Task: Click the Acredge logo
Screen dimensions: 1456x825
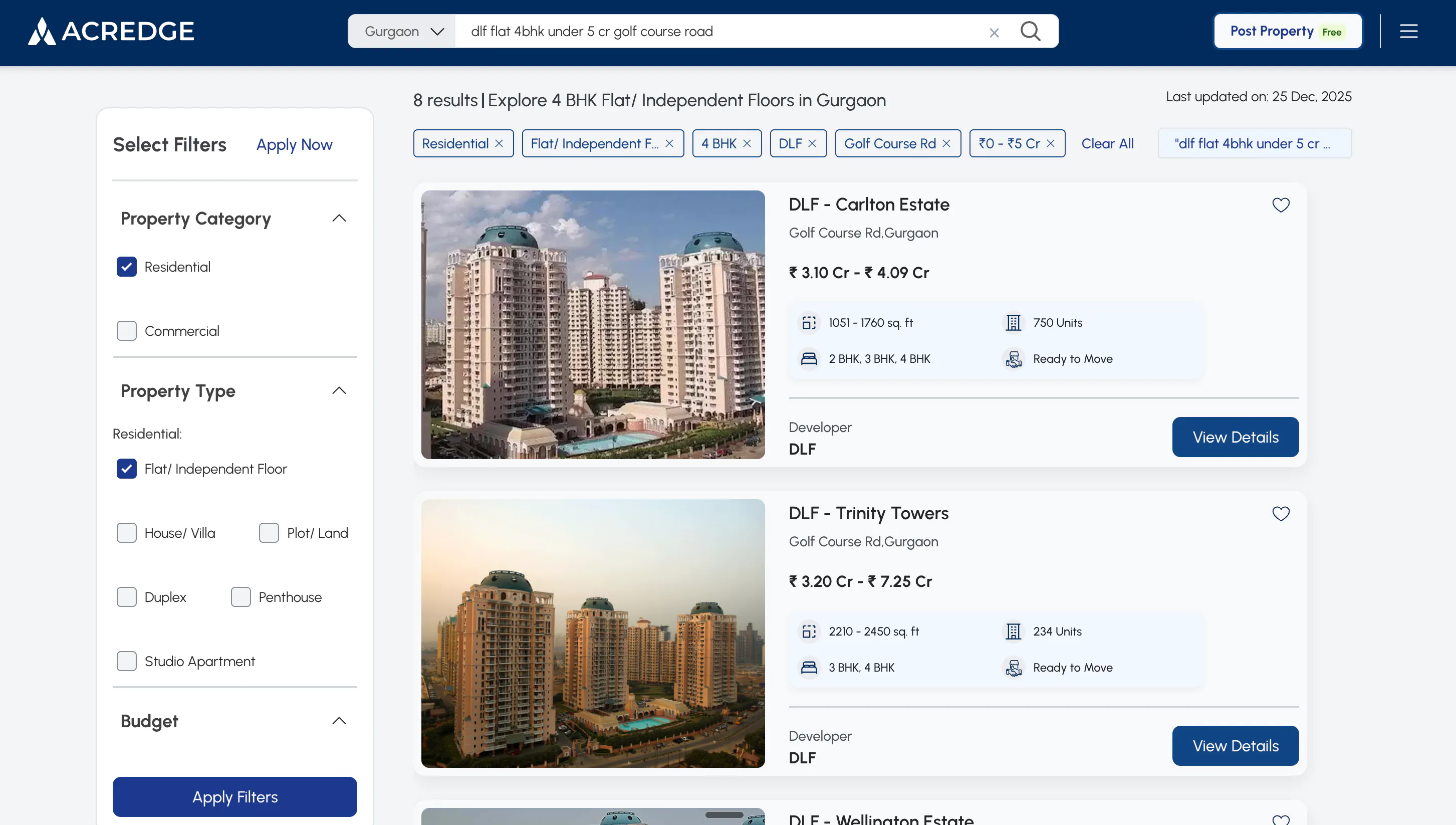Action: tap(111, 31)
